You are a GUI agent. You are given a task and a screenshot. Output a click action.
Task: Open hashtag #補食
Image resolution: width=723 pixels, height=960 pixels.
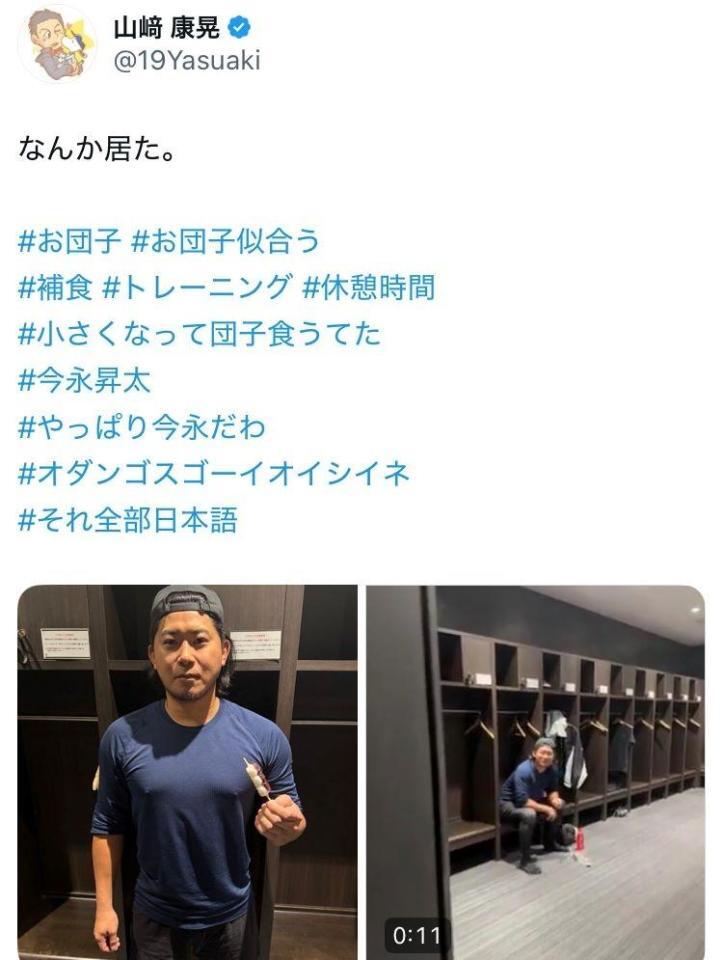tap(55, 287)
